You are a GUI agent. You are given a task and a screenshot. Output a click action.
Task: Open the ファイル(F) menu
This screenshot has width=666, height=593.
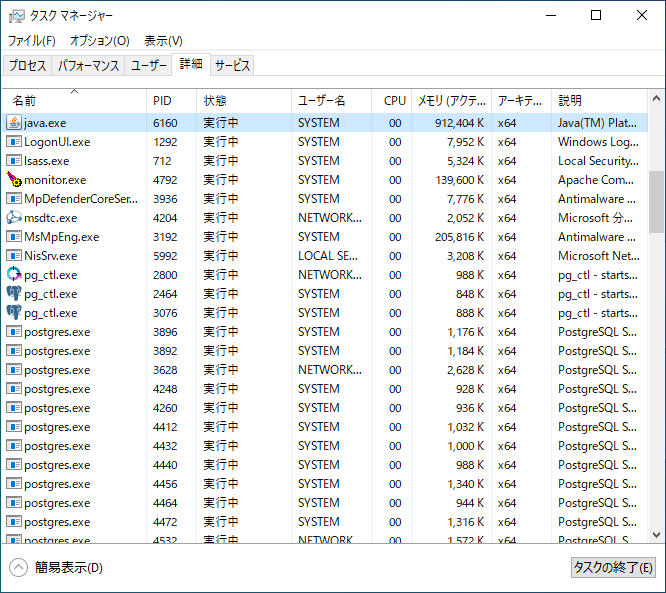[32, 41]
